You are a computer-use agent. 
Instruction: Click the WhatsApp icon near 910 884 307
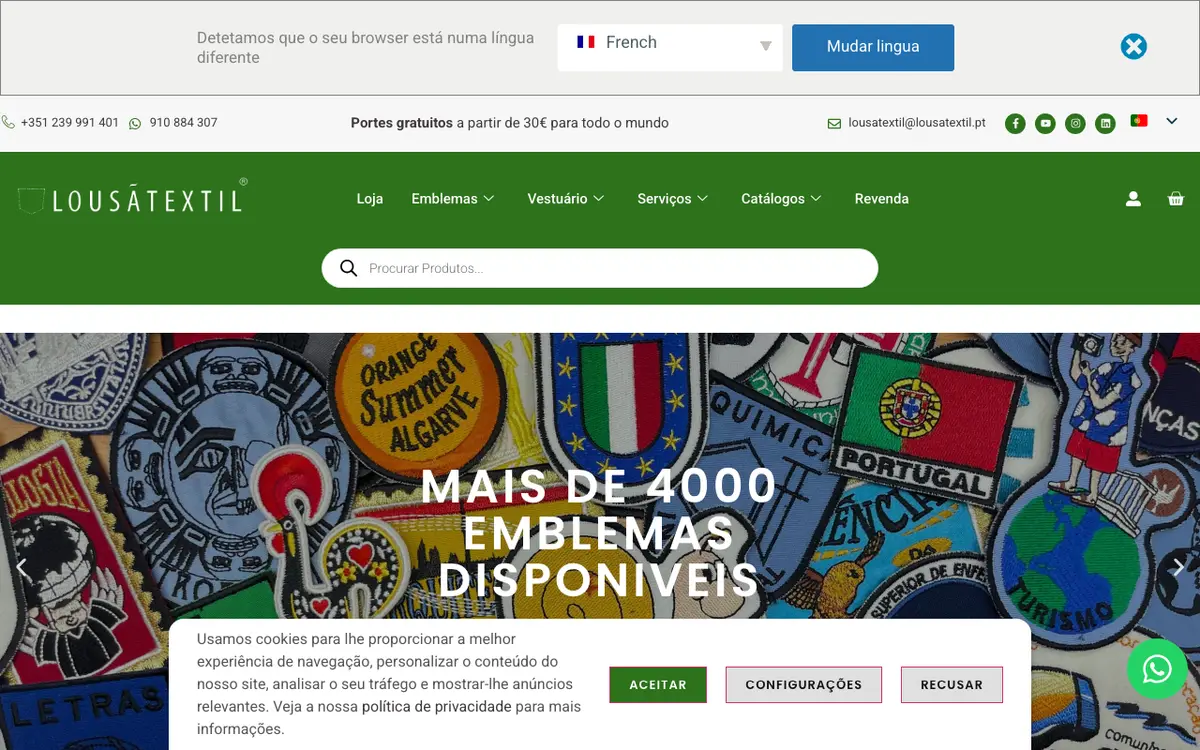coord(135,123)
